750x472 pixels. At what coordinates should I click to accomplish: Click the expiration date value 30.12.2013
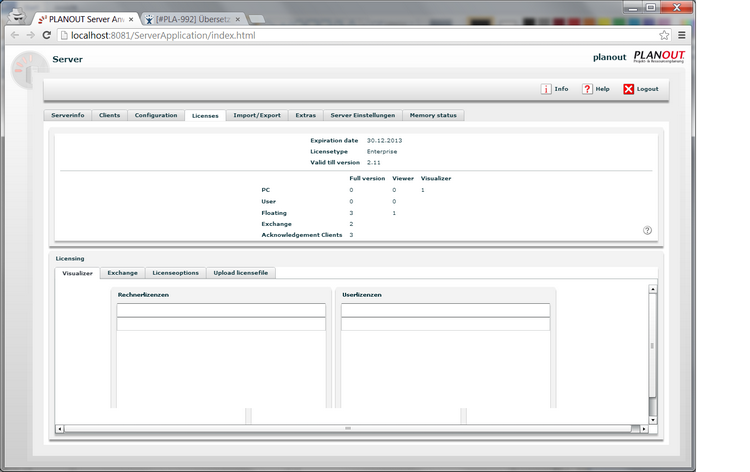385,141
